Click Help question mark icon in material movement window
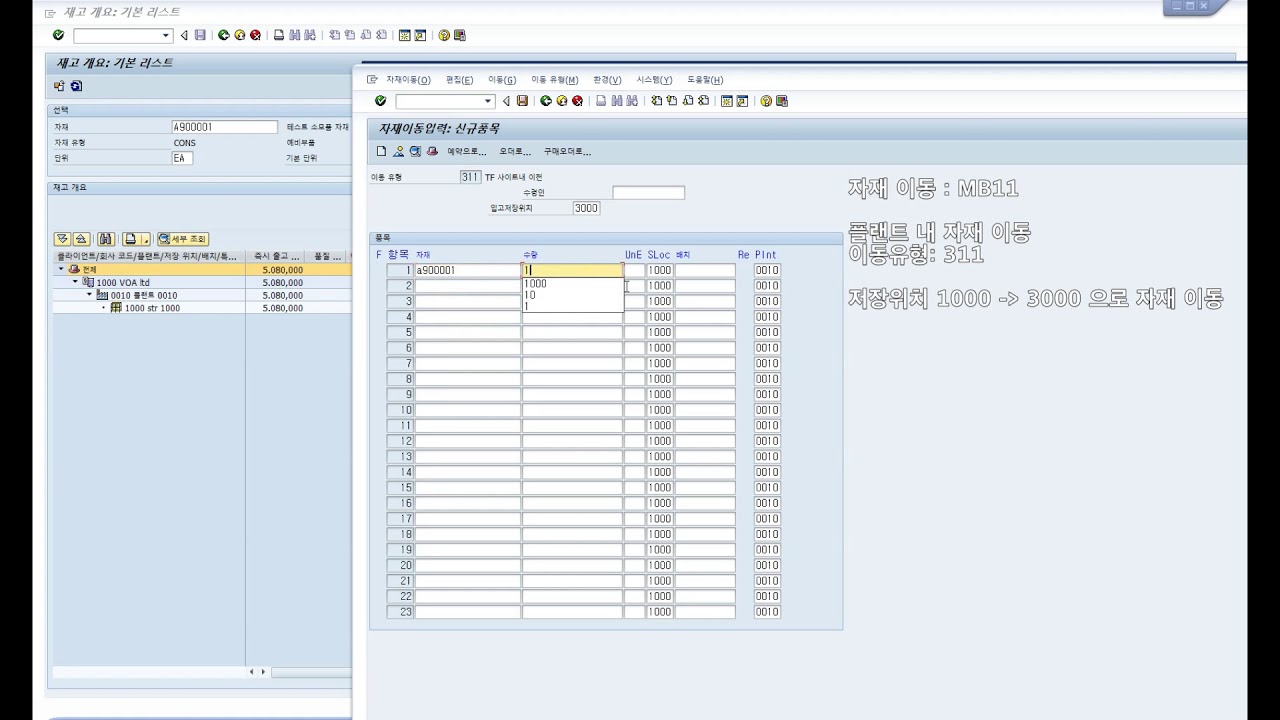 pos(766,101)
